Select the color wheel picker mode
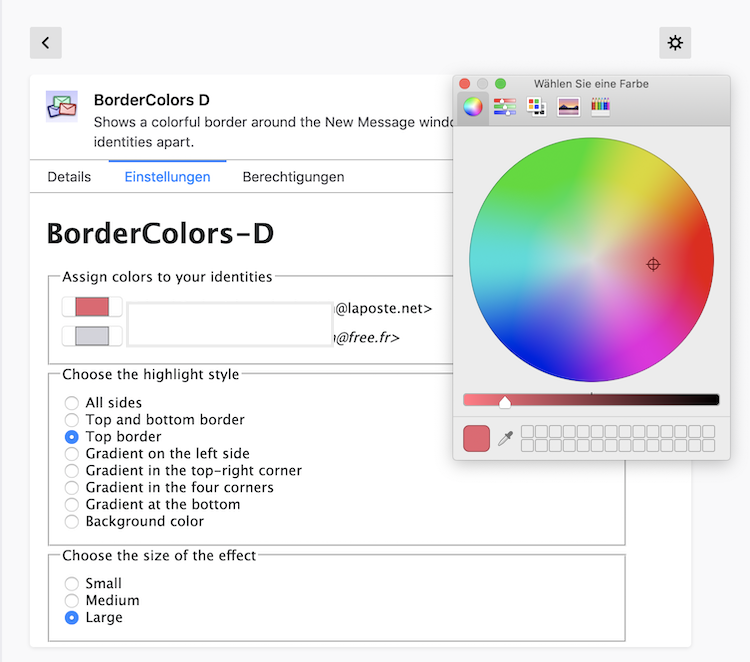750x662 pixels. pyautogui.click(x=473, y=107)
